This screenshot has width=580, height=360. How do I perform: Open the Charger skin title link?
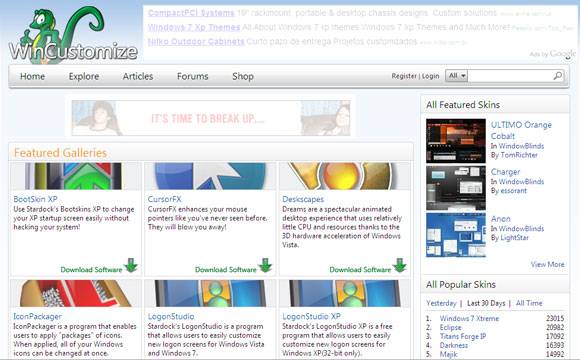pos(505,172)
